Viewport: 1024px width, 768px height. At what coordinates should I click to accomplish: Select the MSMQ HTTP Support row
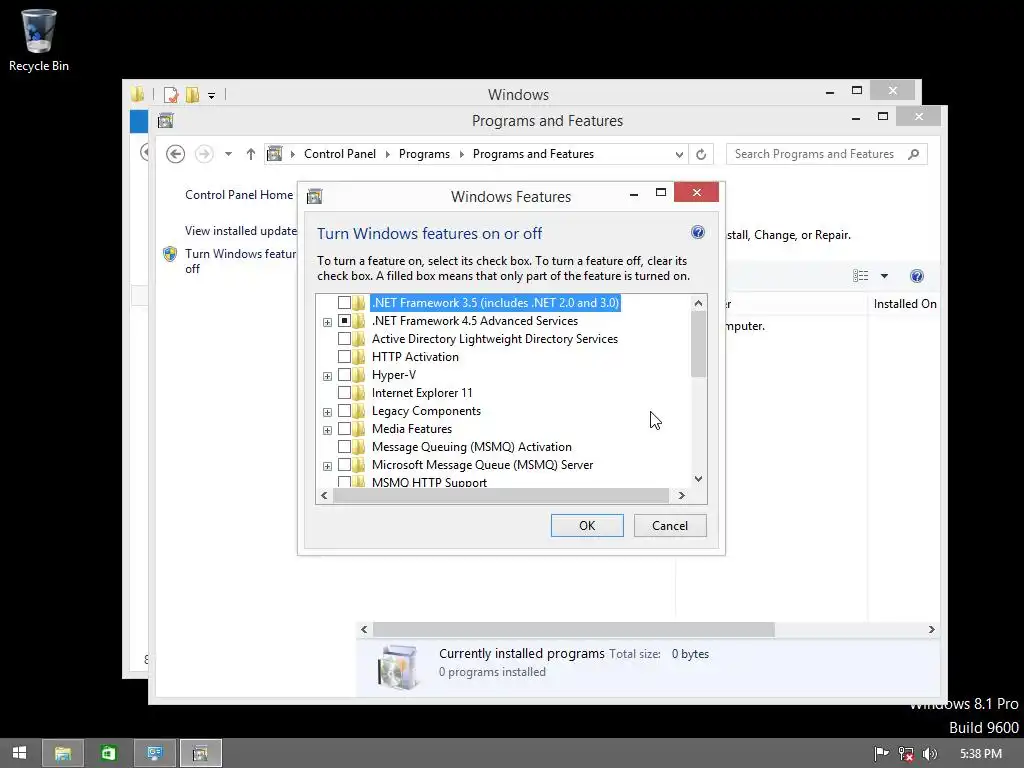click(429, 482)
